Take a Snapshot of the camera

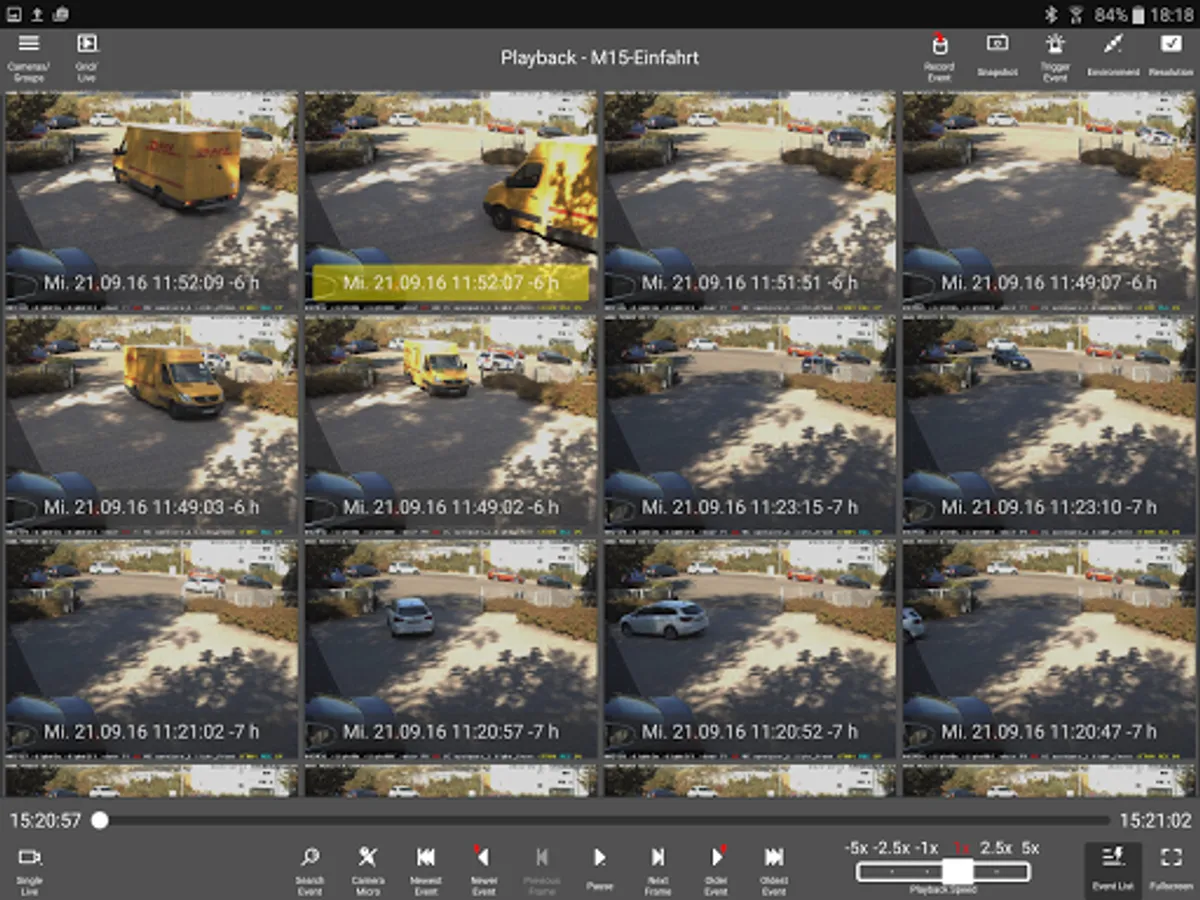pos(997,56)
